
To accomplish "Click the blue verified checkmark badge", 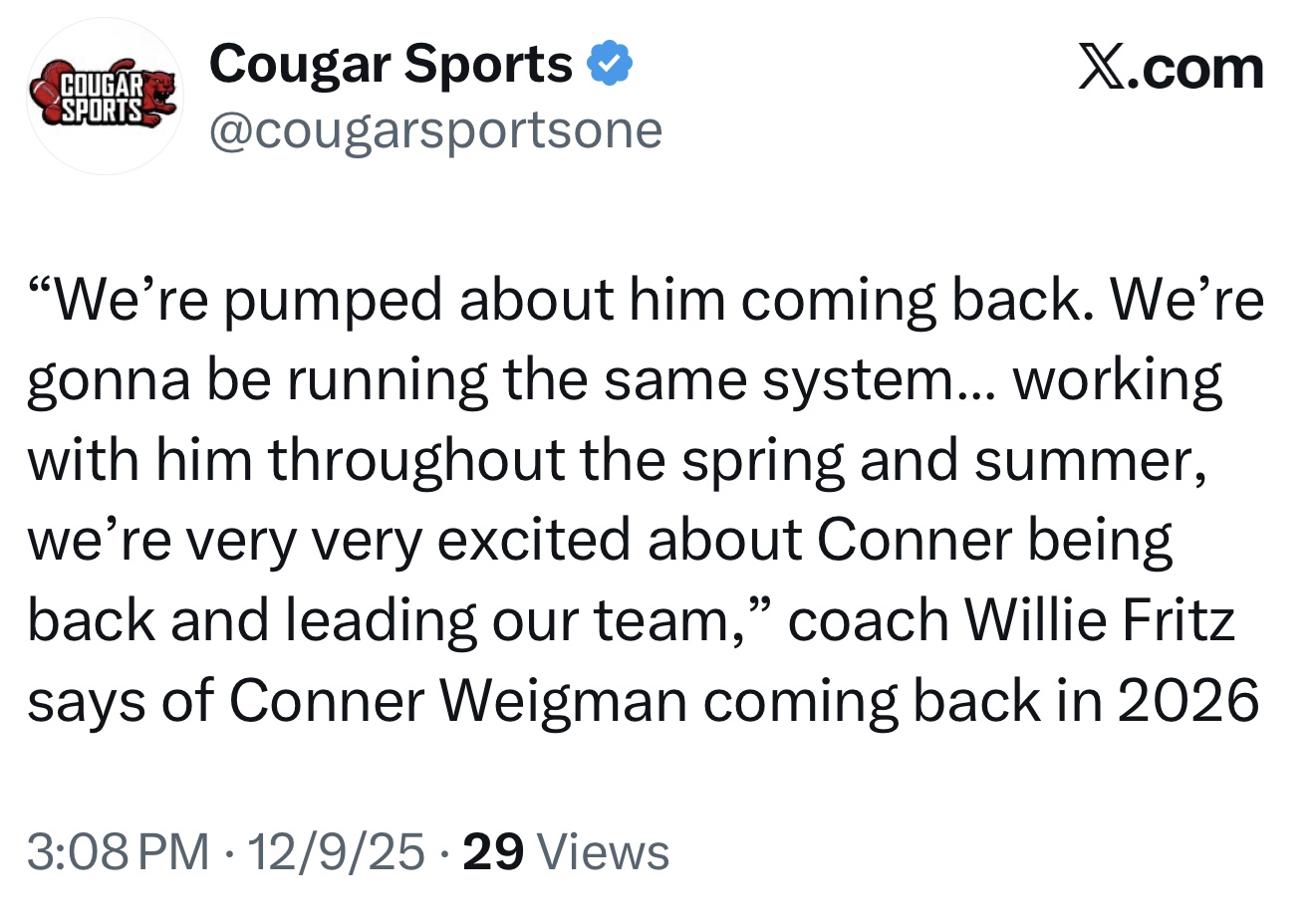I will [610, 65].
